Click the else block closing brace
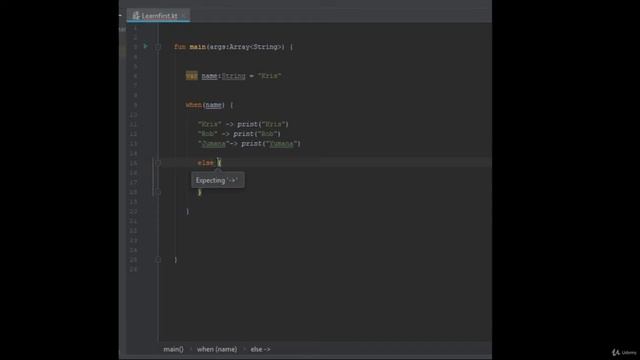The image size is (640, 360). point(200,192)
